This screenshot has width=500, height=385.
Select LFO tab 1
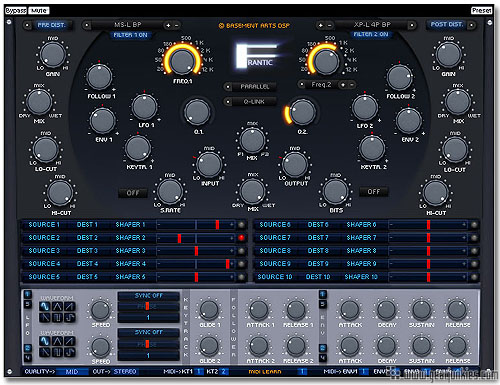pos(27,294)
